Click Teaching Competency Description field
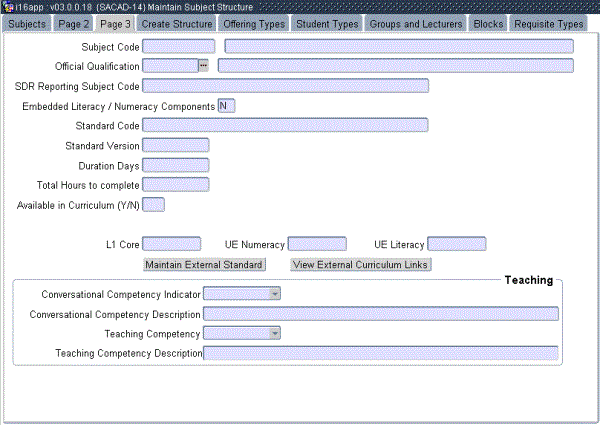The image size is (600, 425). click(381, 353)
